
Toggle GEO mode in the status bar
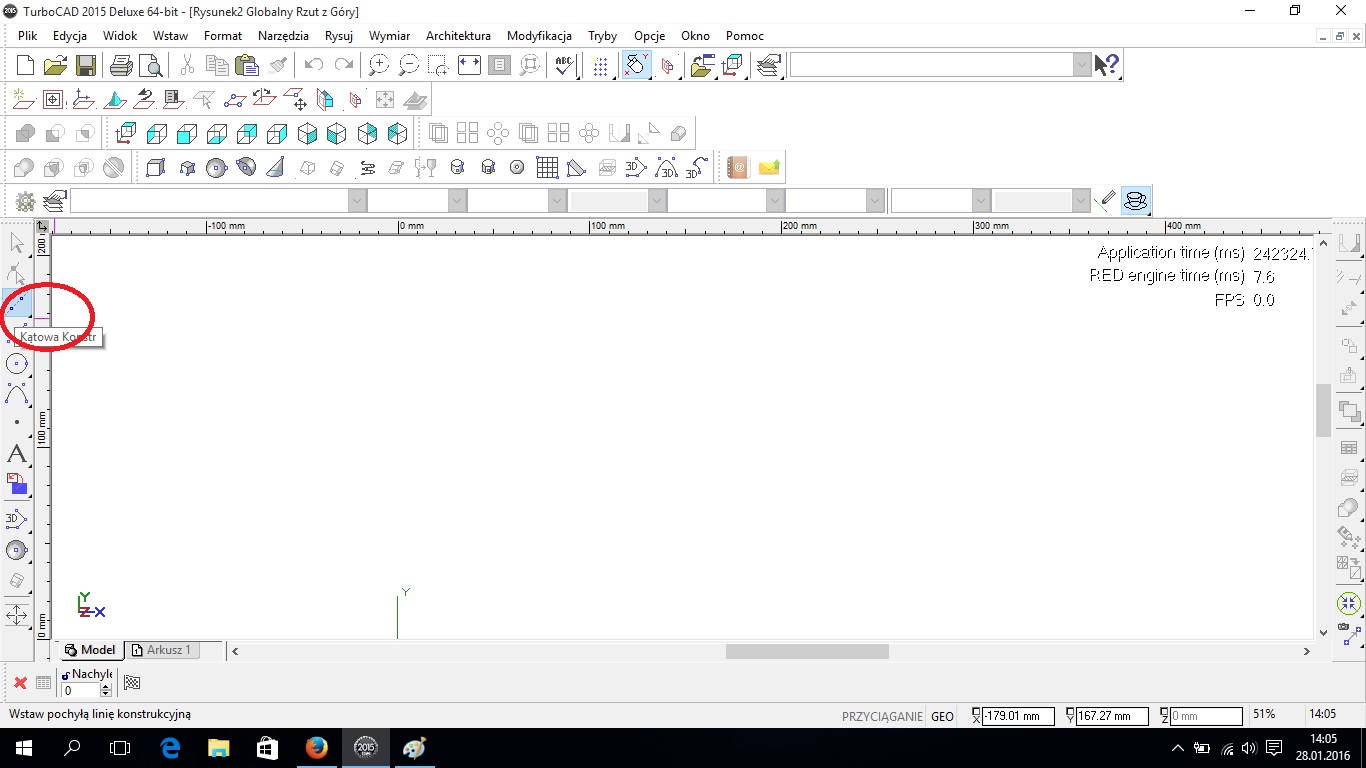click(x=942, y=716)
